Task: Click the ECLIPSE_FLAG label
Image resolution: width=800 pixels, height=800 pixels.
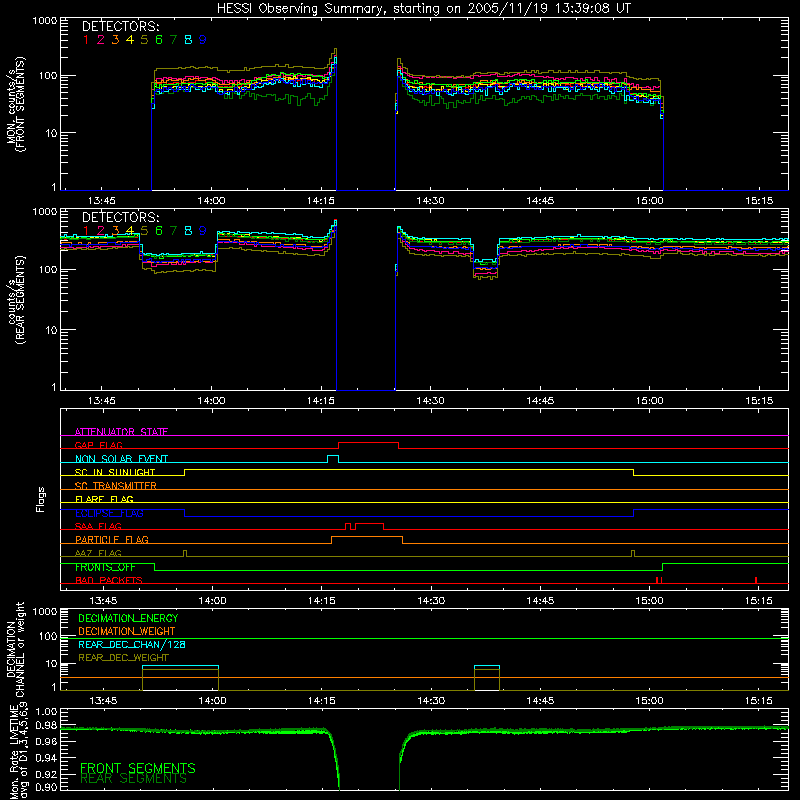Action: tap(109, 513)
